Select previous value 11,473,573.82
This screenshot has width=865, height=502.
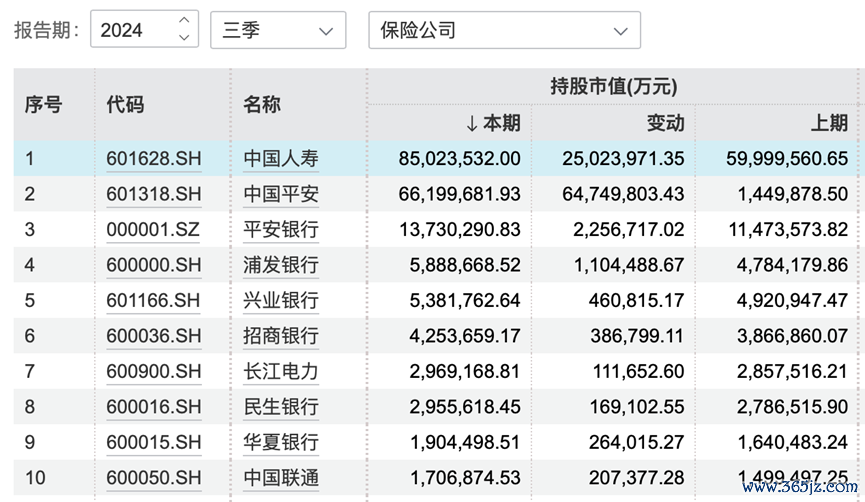[x=788, y=229]
